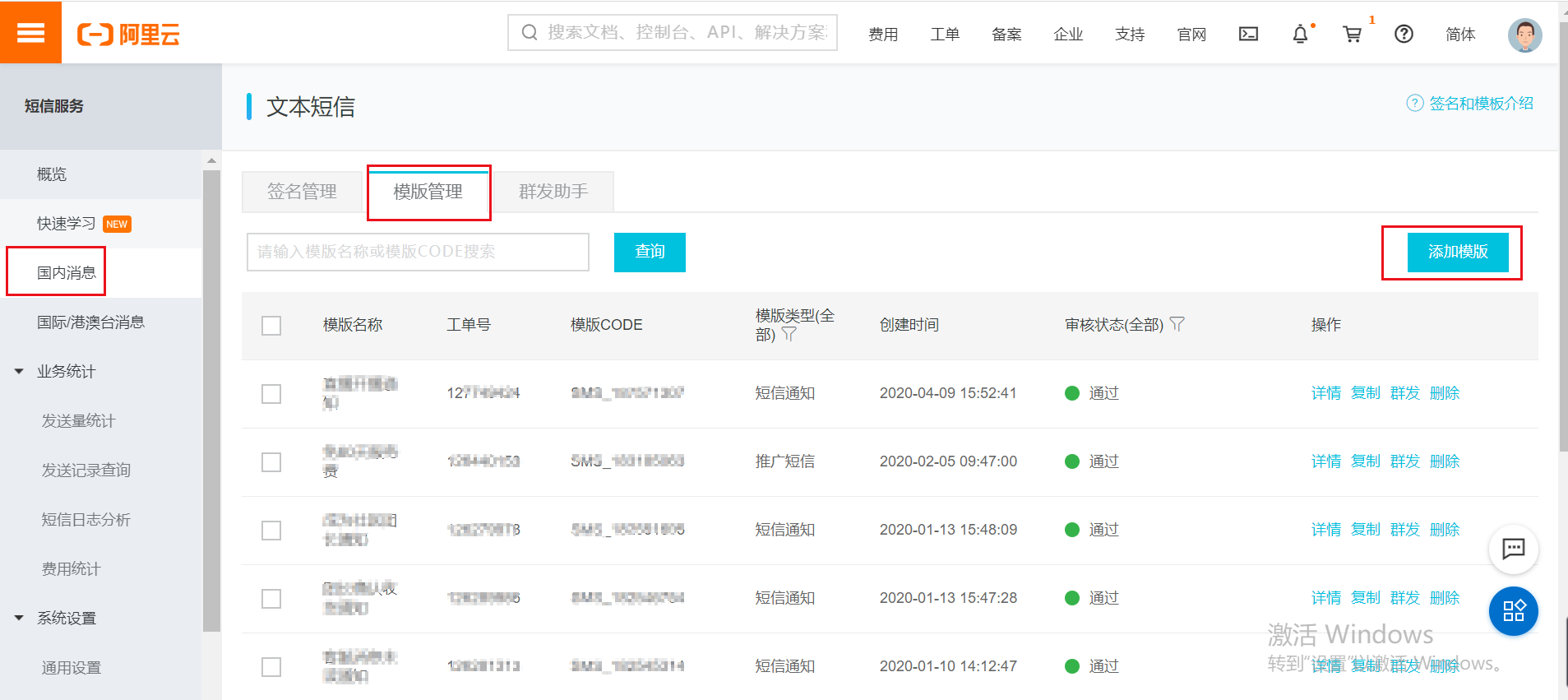
Task: Open the 签名和模板介绍 link
Action: point(1479,104)
